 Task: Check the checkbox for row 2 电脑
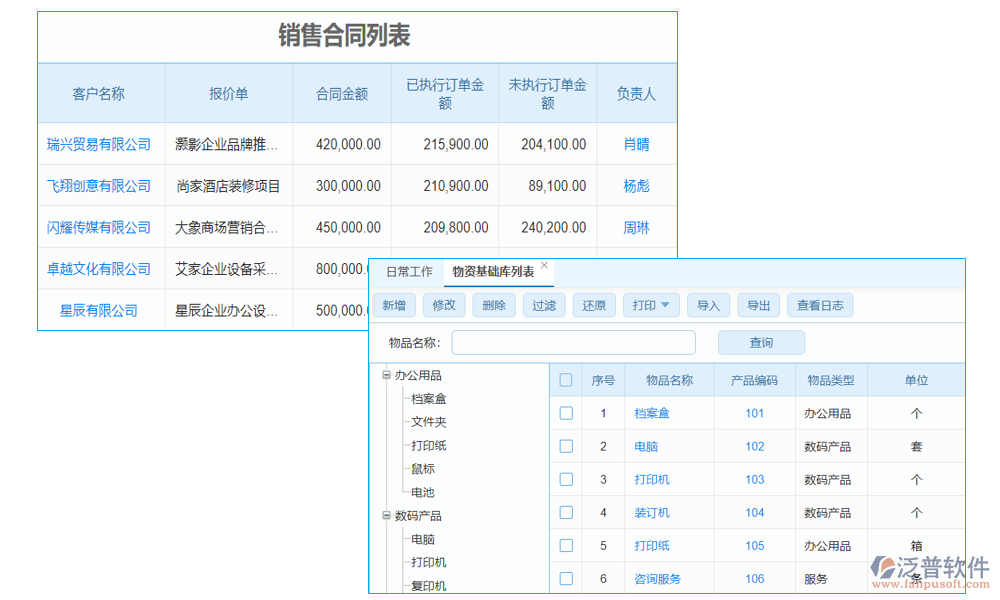[566, 446]
